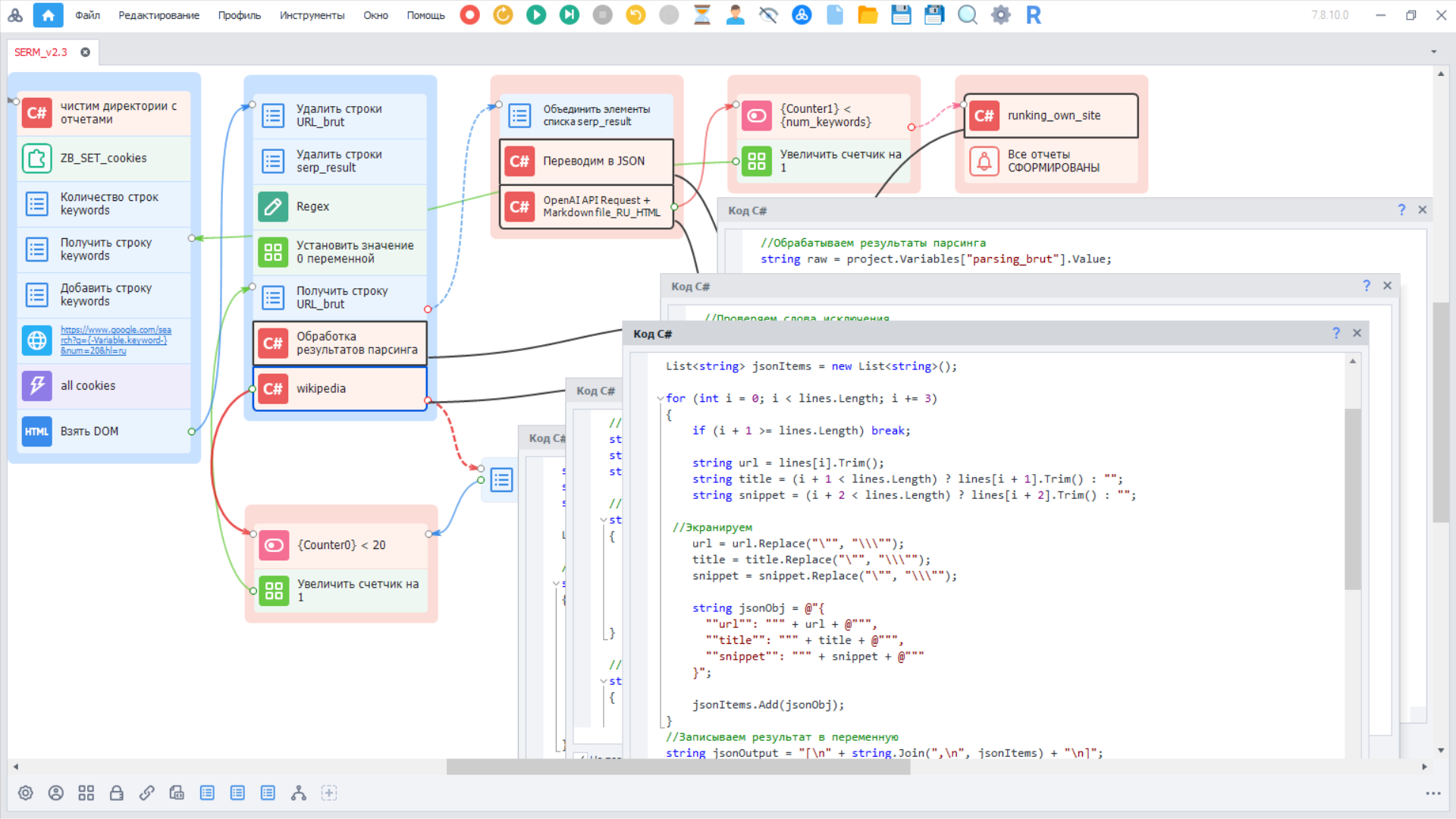Click the hourglass icon in toolbar
Image resolution: width=1456 pixels, height=819 pixels.
702,14
